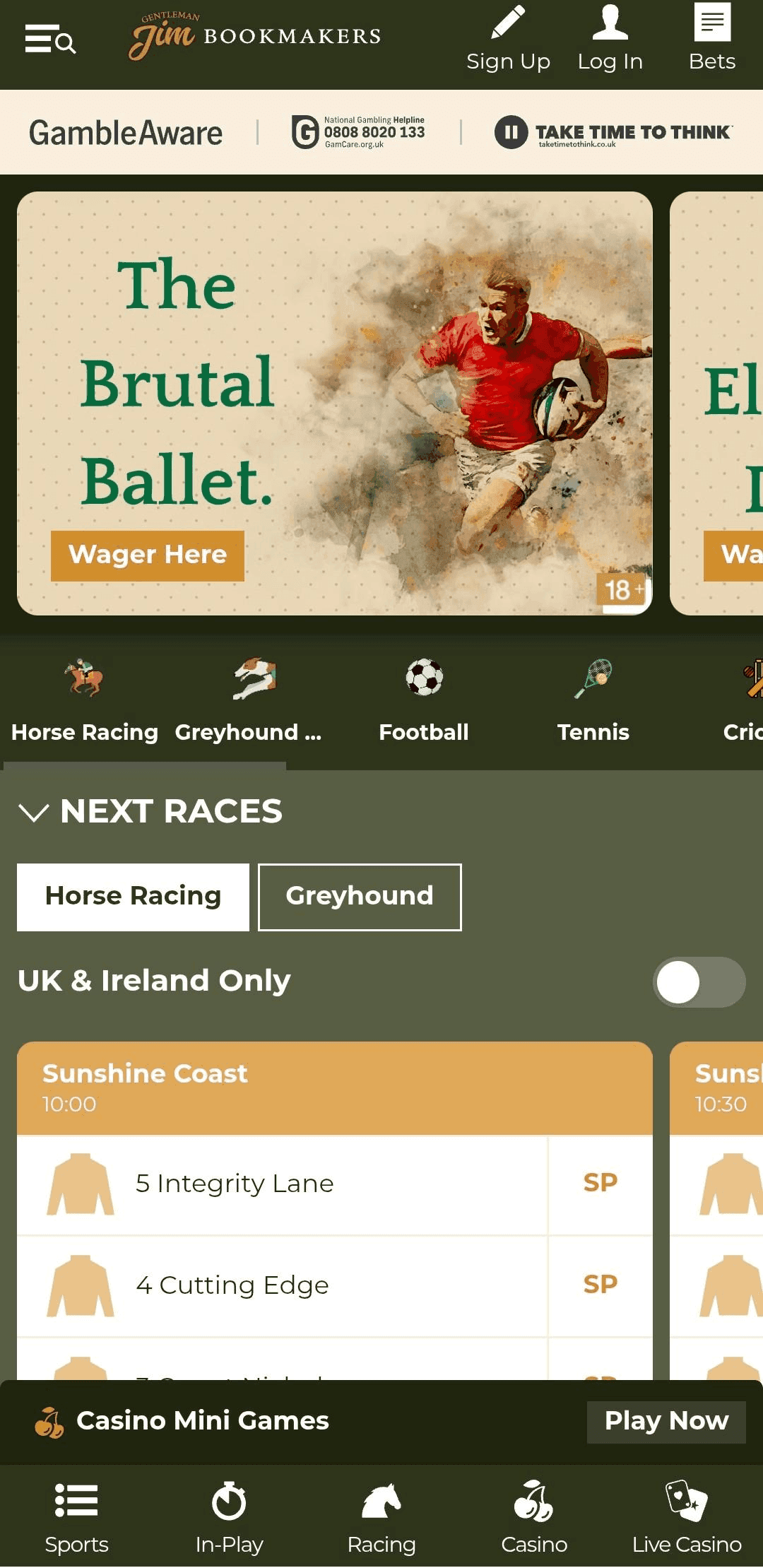Open the Bets slip icon
763x1568 pixels.
[x=712, y=22]
